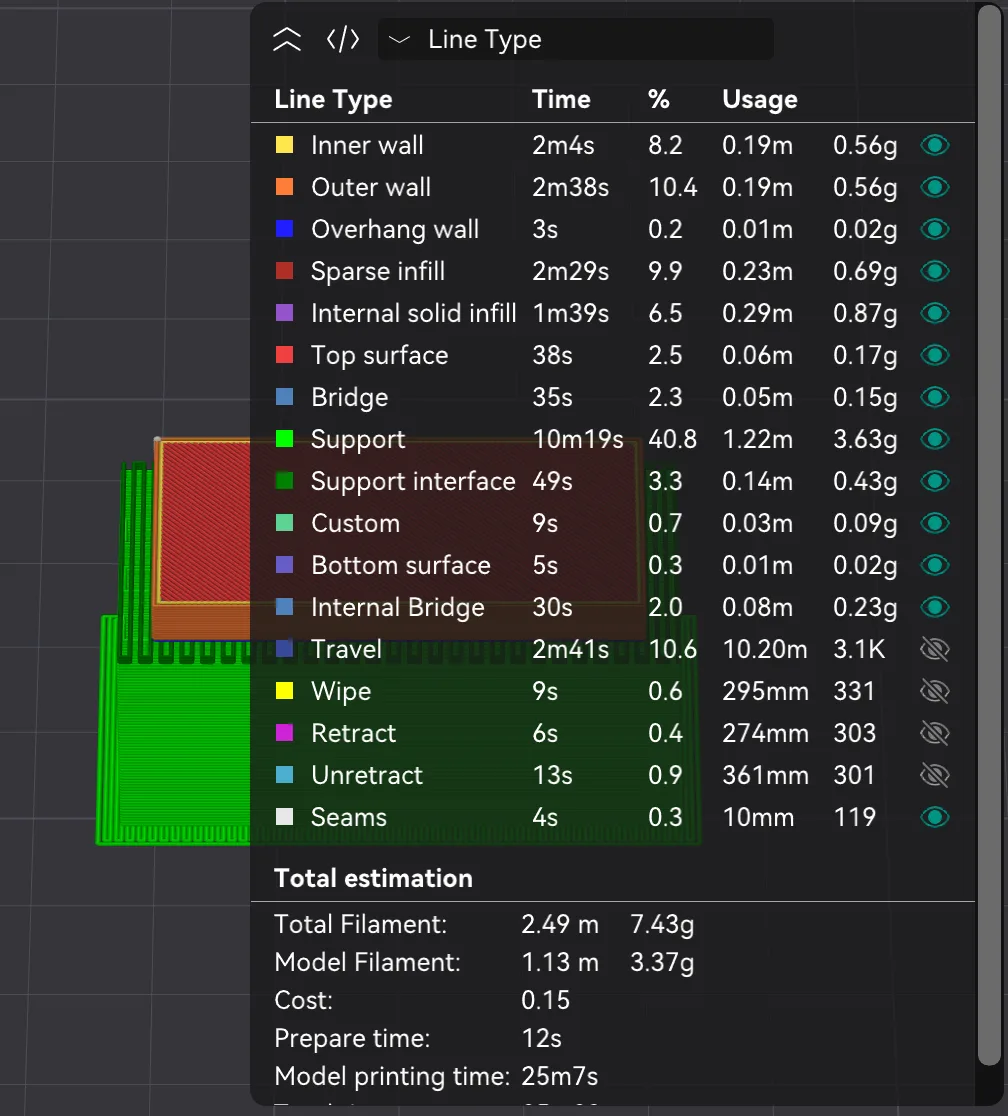This screenshot has width=1008, height=1116.
Task: Click the Cost value 0.15
Action: [545, 1000]
